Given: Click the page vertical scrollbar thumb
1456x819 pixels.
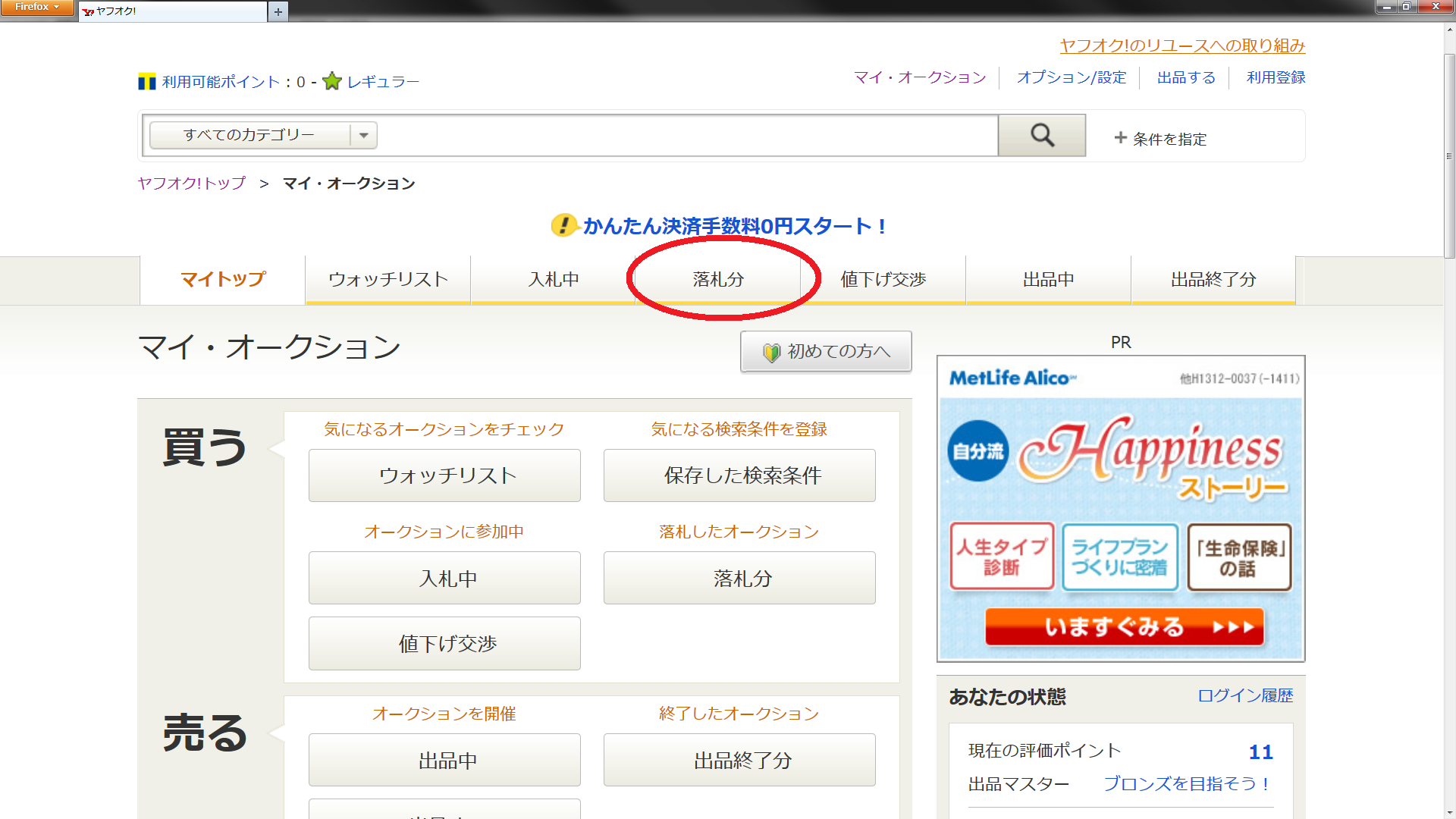Looking at the screenshot, I should tap(1449, 155).
